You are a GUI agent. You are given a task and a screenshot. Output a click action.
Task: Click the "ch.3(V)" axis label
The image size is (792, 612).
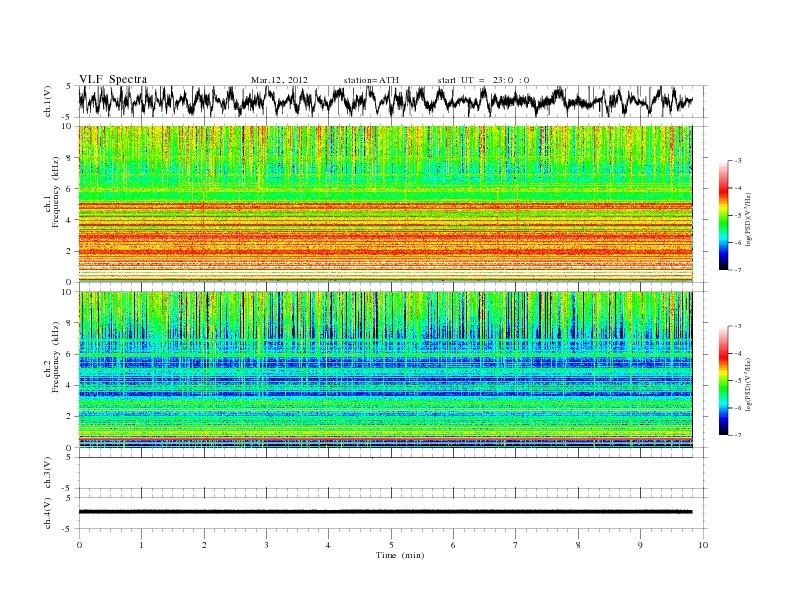click(48, 473)
